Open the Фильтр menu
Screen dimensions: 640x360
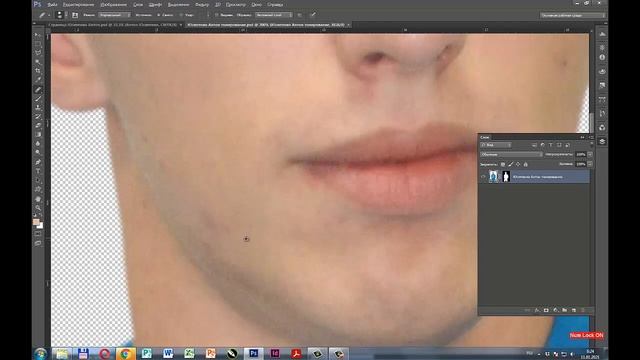202,4
